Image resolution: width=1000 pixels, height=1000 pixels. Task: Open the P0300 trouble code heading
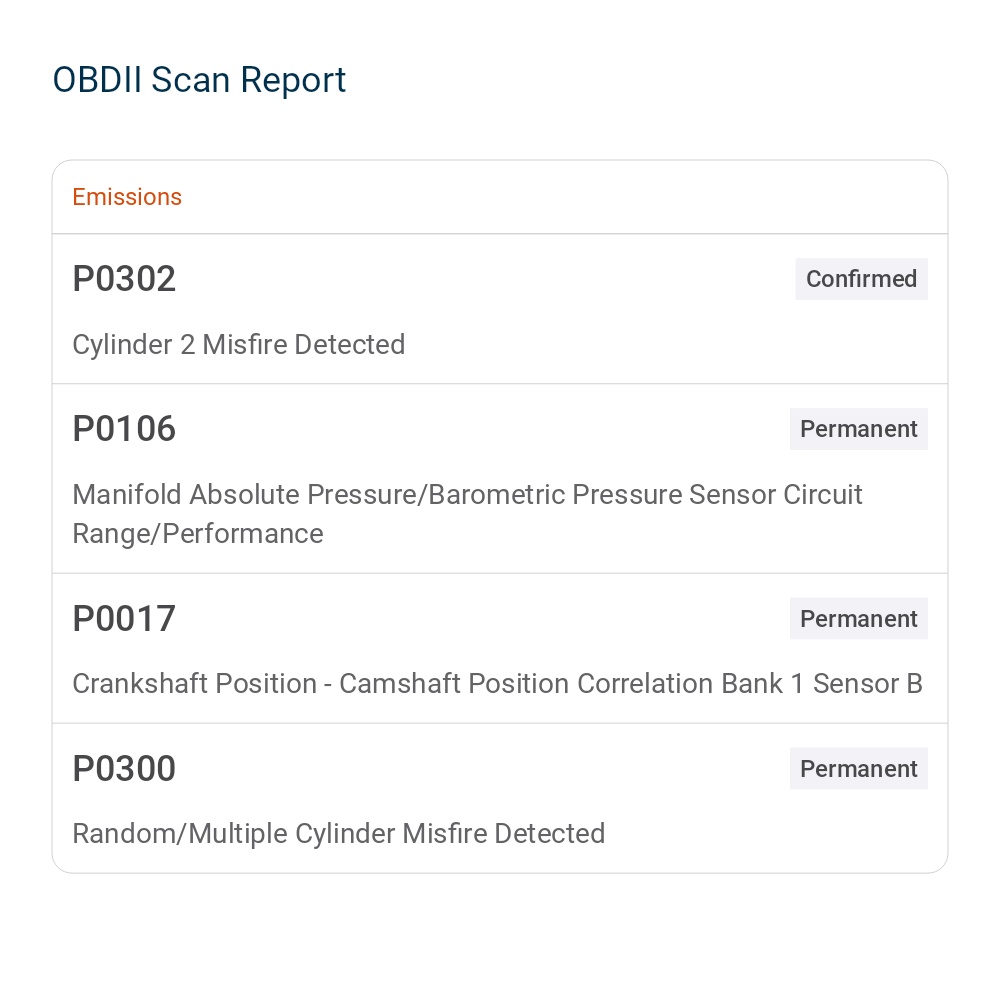[124, 769]
